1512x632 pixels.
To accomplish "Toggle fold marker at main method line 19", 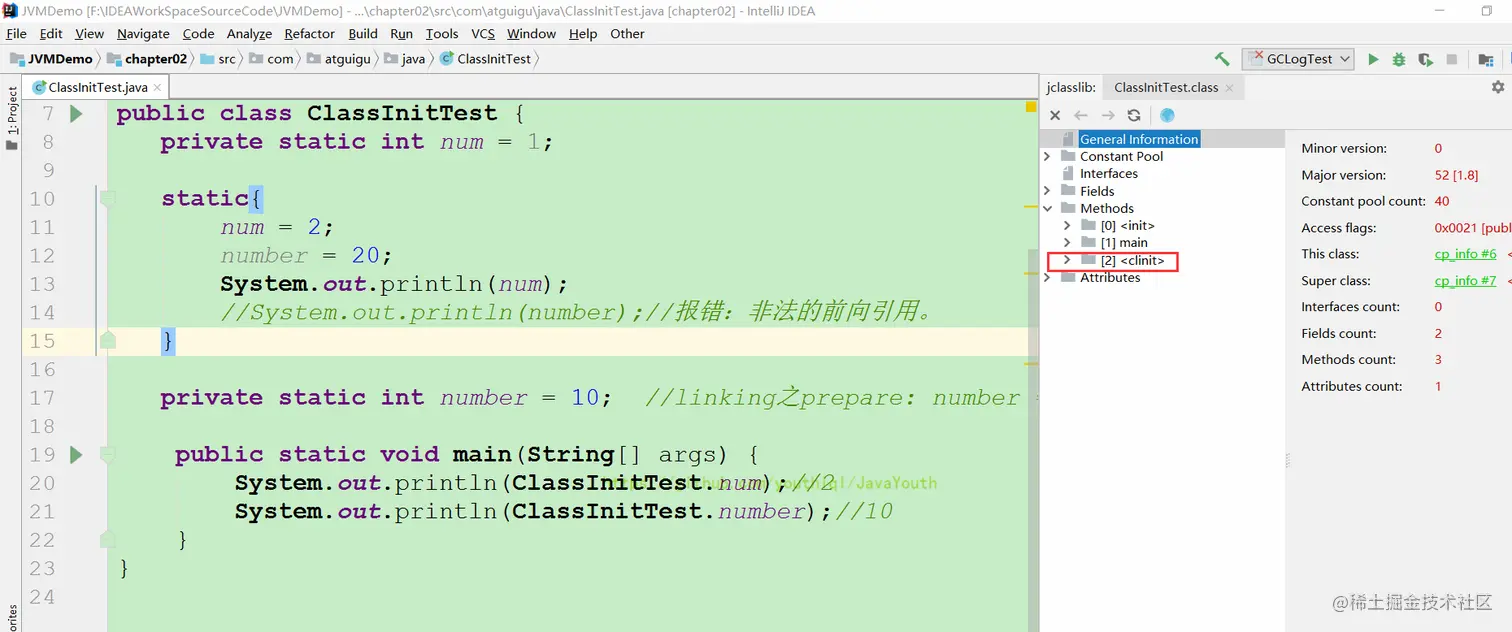I will 108,455.
